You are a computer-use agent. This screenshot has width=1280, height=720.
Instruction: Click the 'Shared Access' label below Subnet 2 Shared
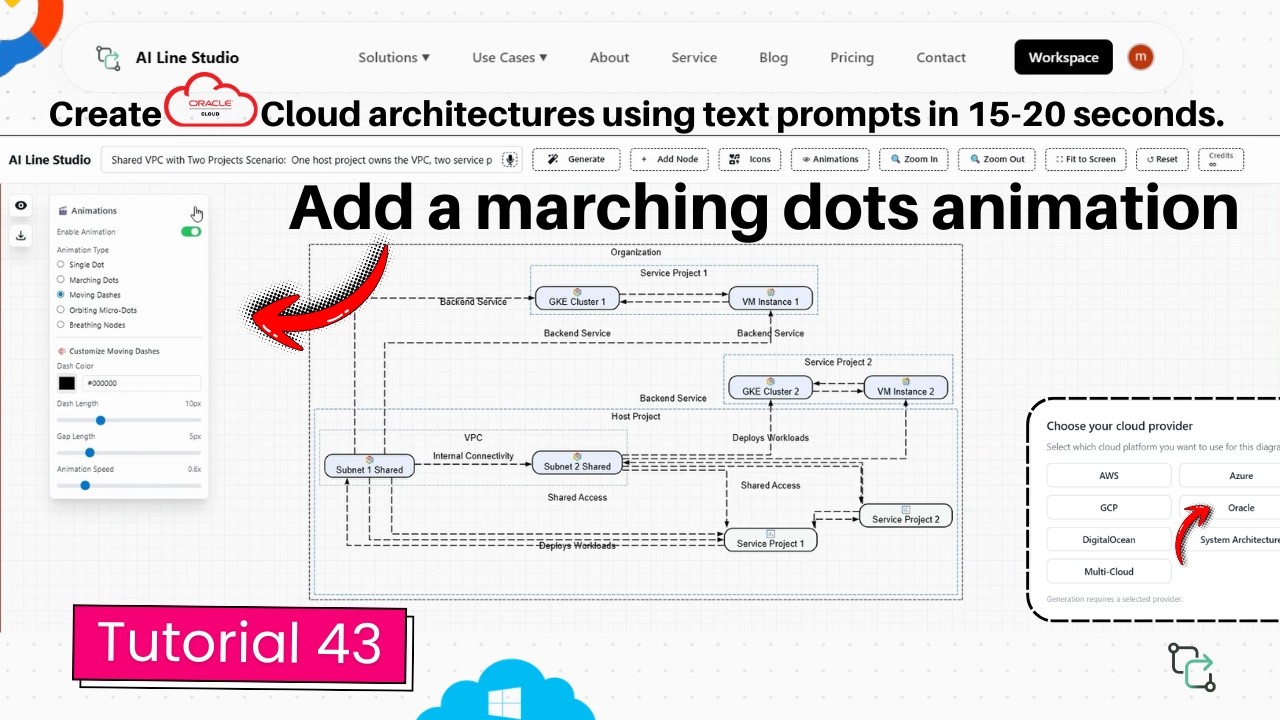click(577, 497)
